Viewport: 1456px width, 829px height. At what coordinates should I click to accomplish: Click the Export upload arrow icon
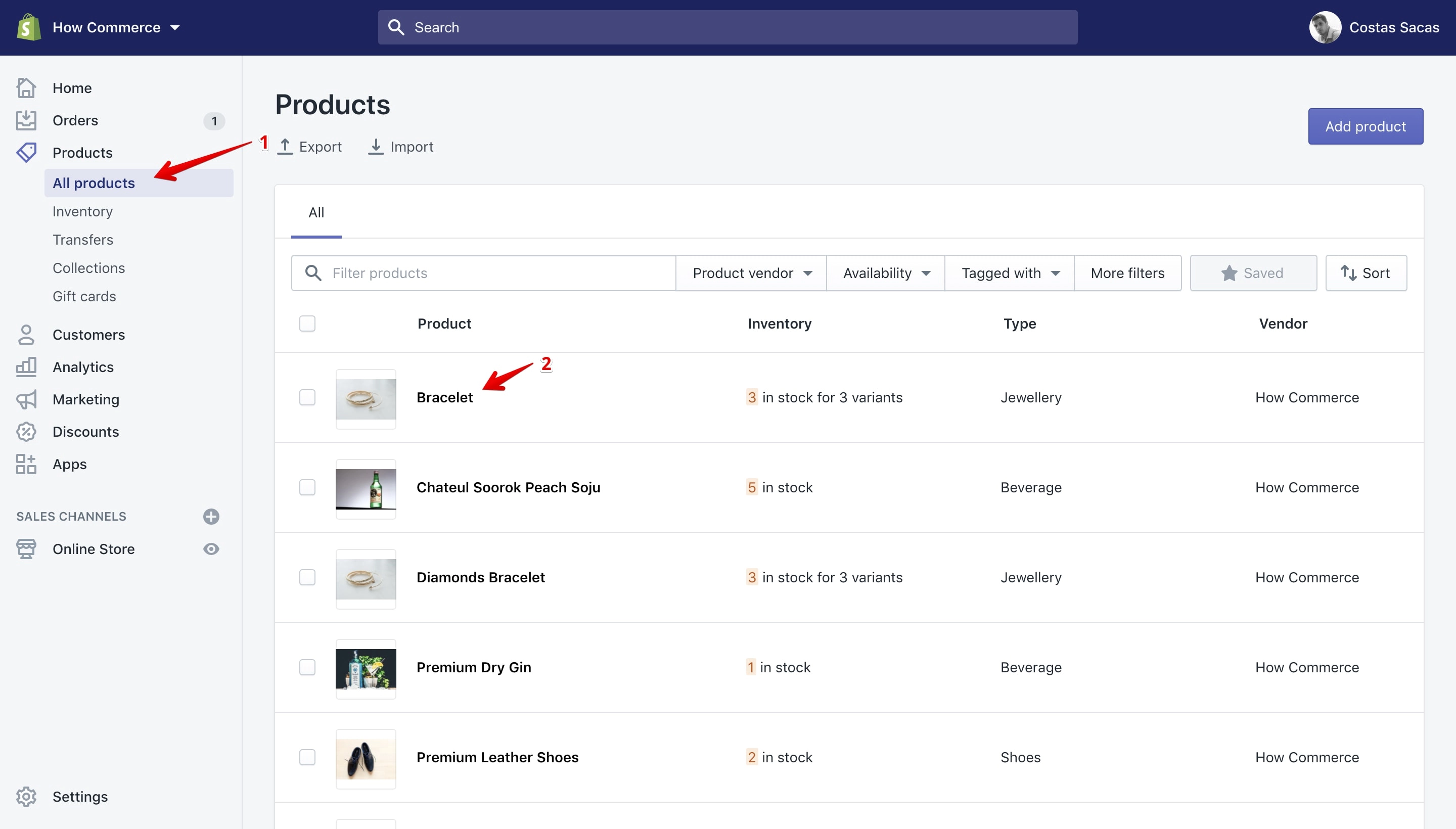point(285,146)
